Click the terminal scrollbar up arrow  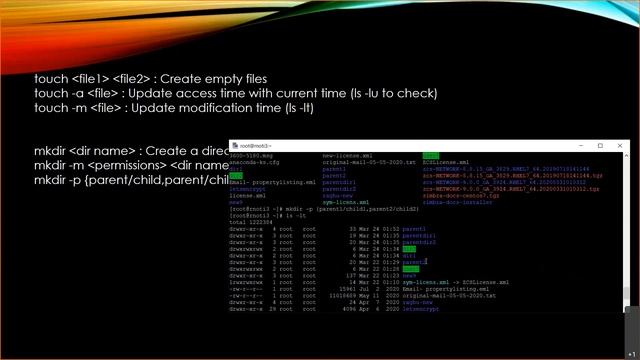click(x=627, y=156)
